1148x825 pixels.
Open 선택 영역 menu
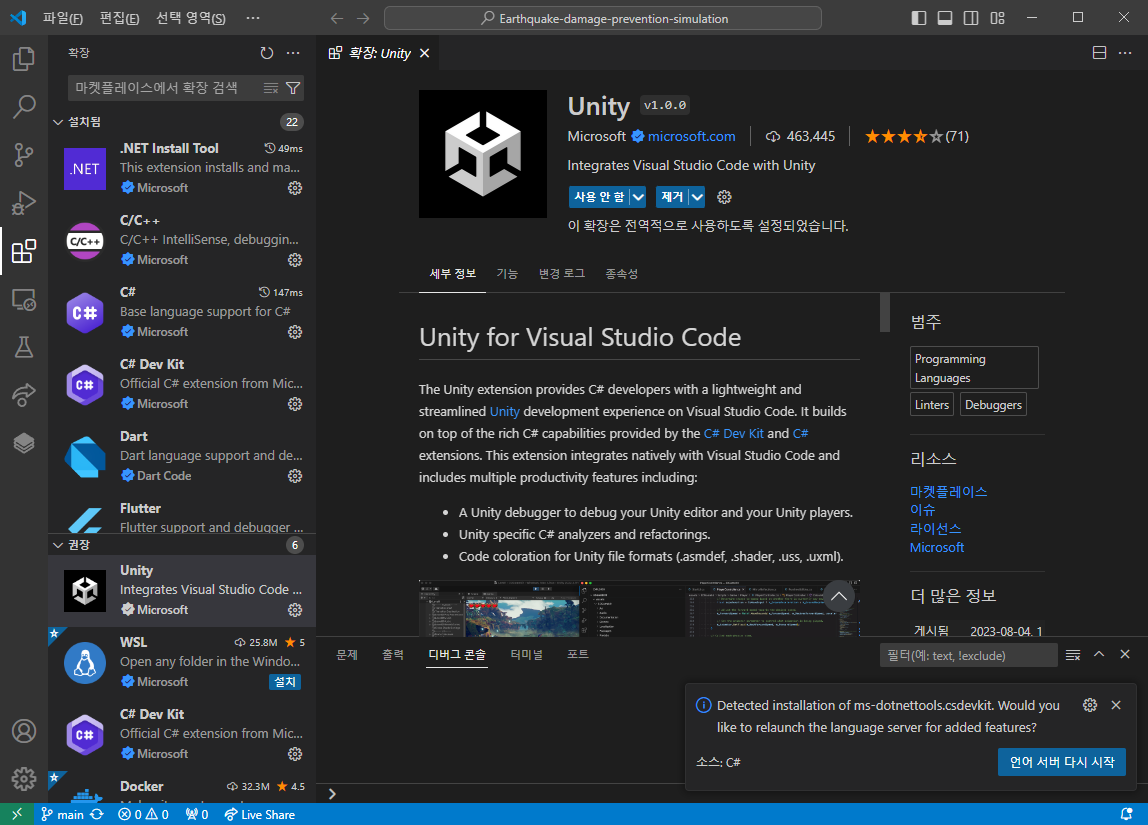pyautogui.click(x=190, y=18)
